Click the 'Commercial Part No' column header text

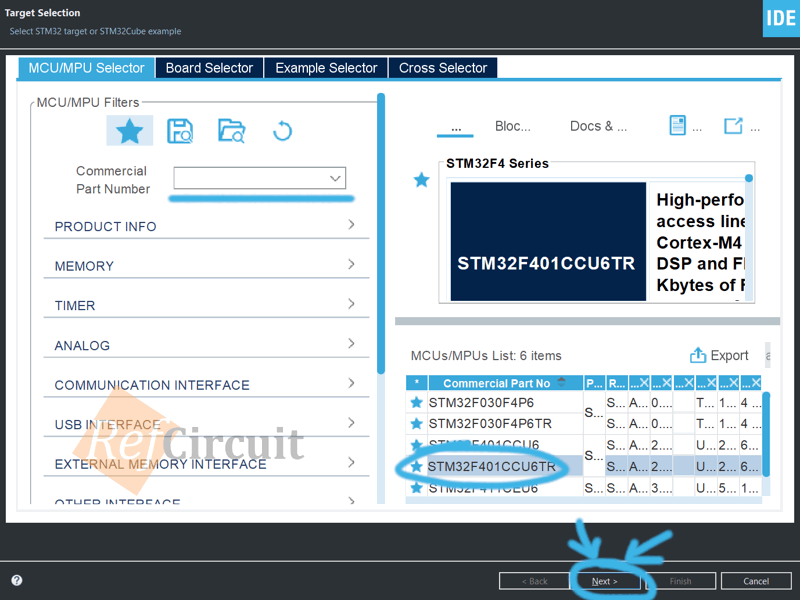tap(496, 383)
